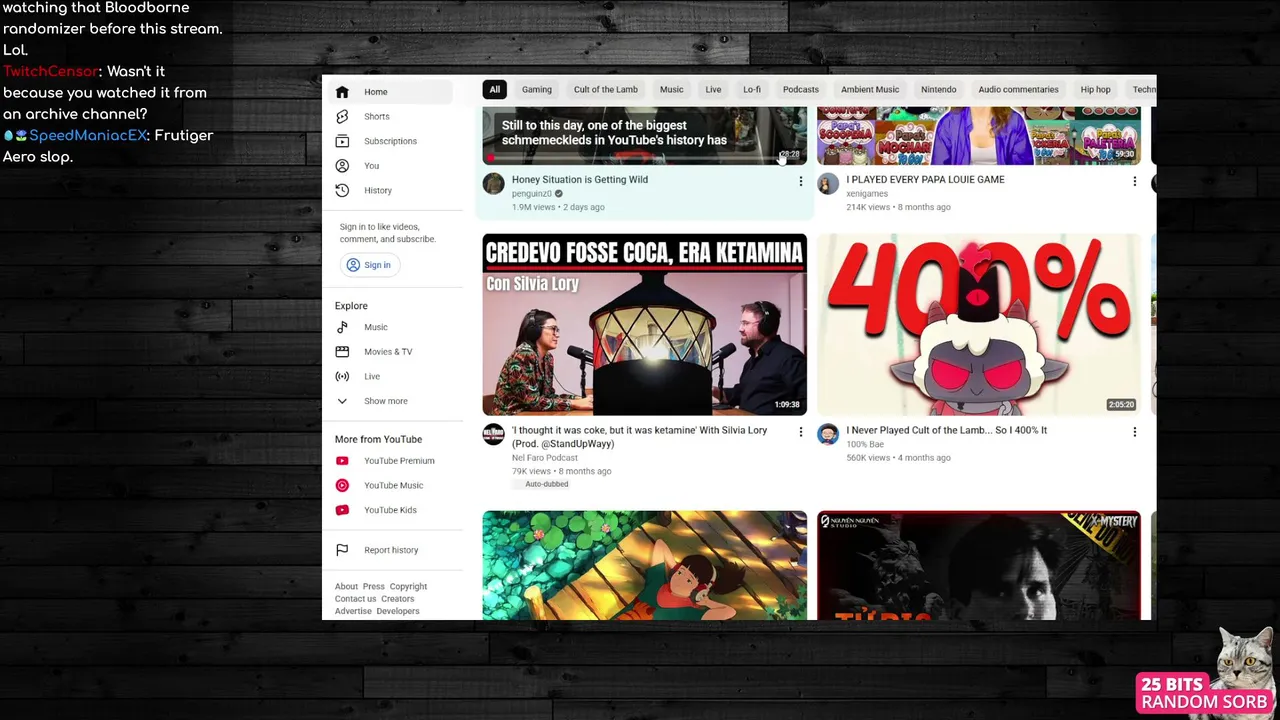Viewport: 1280px width, 720px height.
Task: Open the options menu for Silvia Lory podcast video
Action: point(800,432)
